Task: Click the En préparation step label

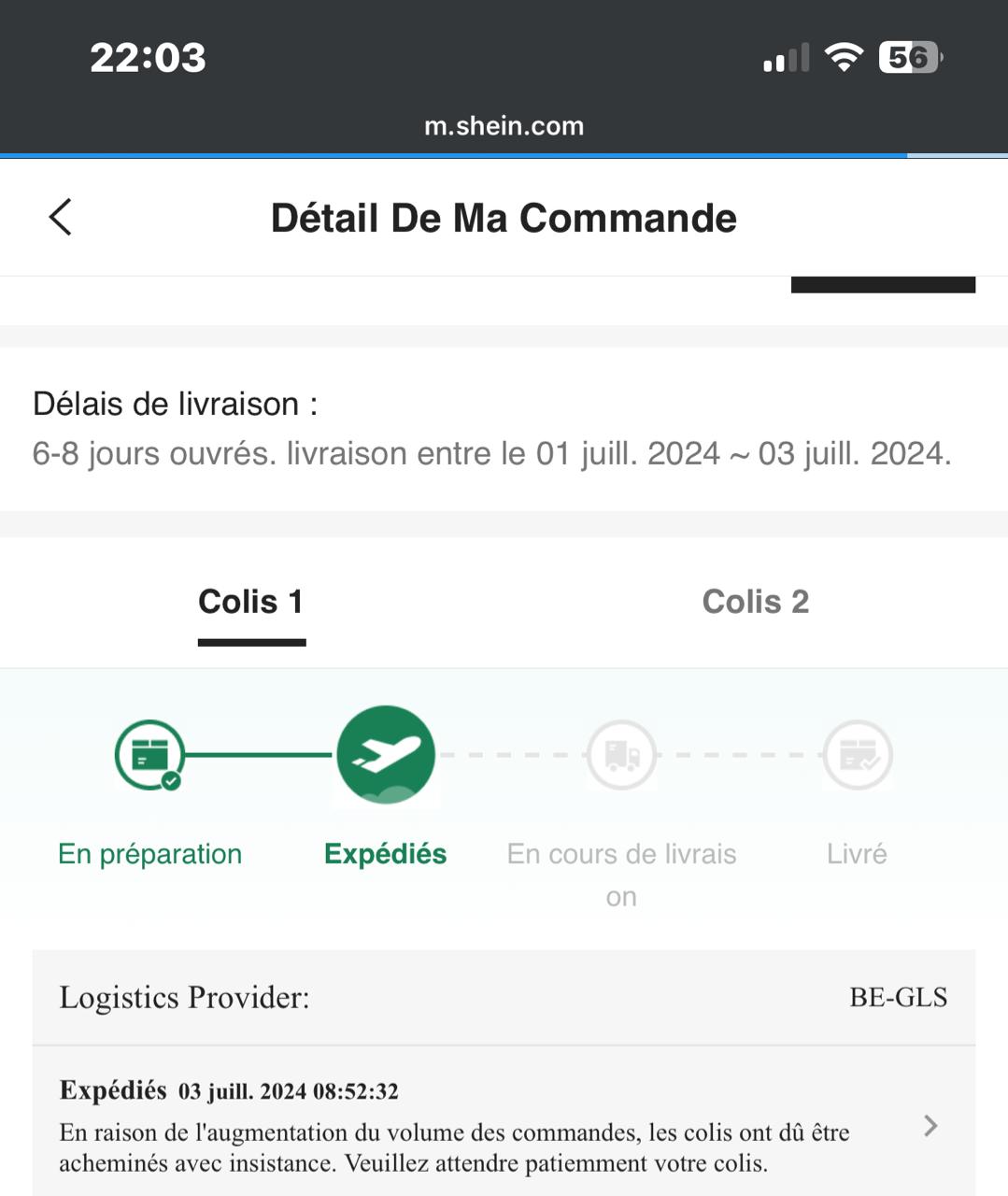Action: point(149,854)
